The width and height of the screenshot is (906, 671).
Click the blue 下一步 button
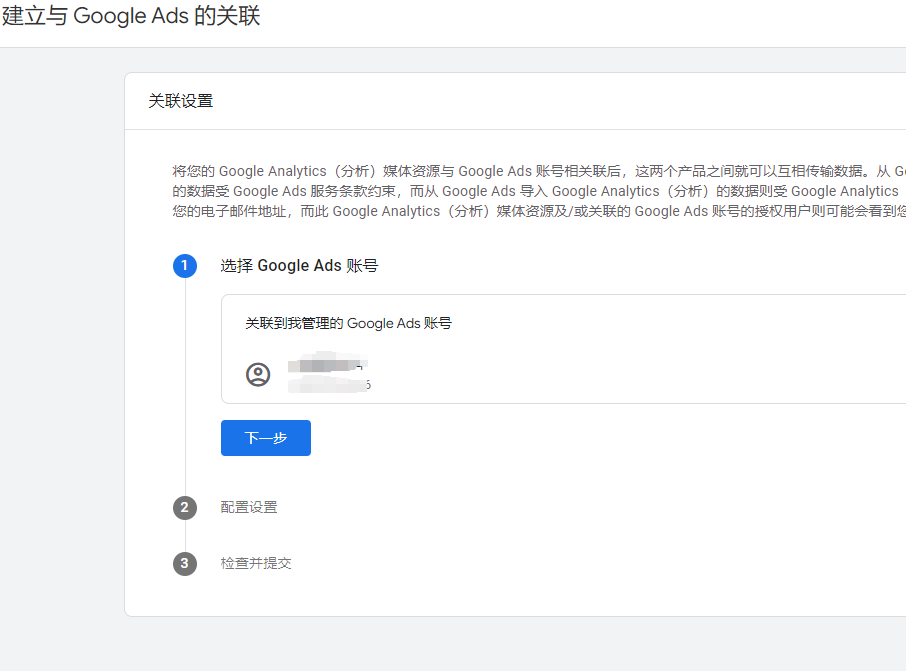(266, 438)
